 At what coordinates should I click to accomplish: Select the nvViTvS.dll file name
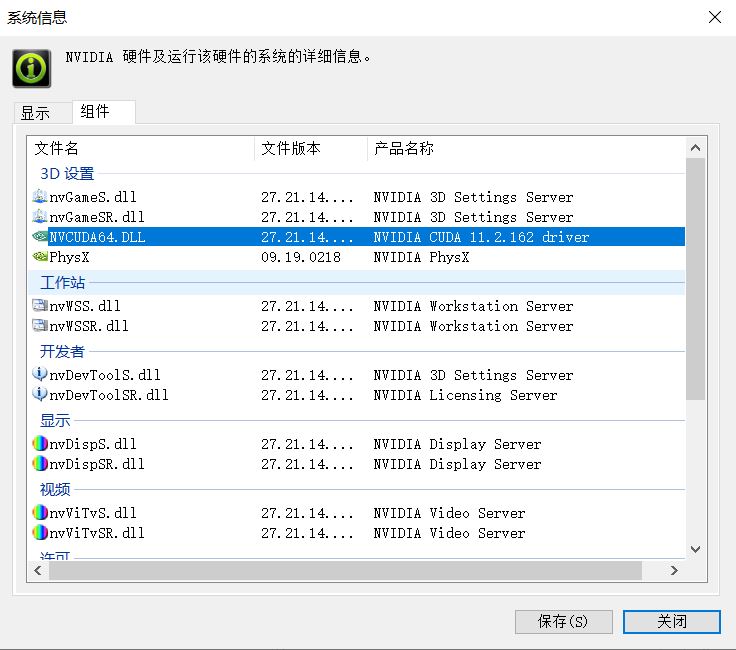(x=93, y=513)
